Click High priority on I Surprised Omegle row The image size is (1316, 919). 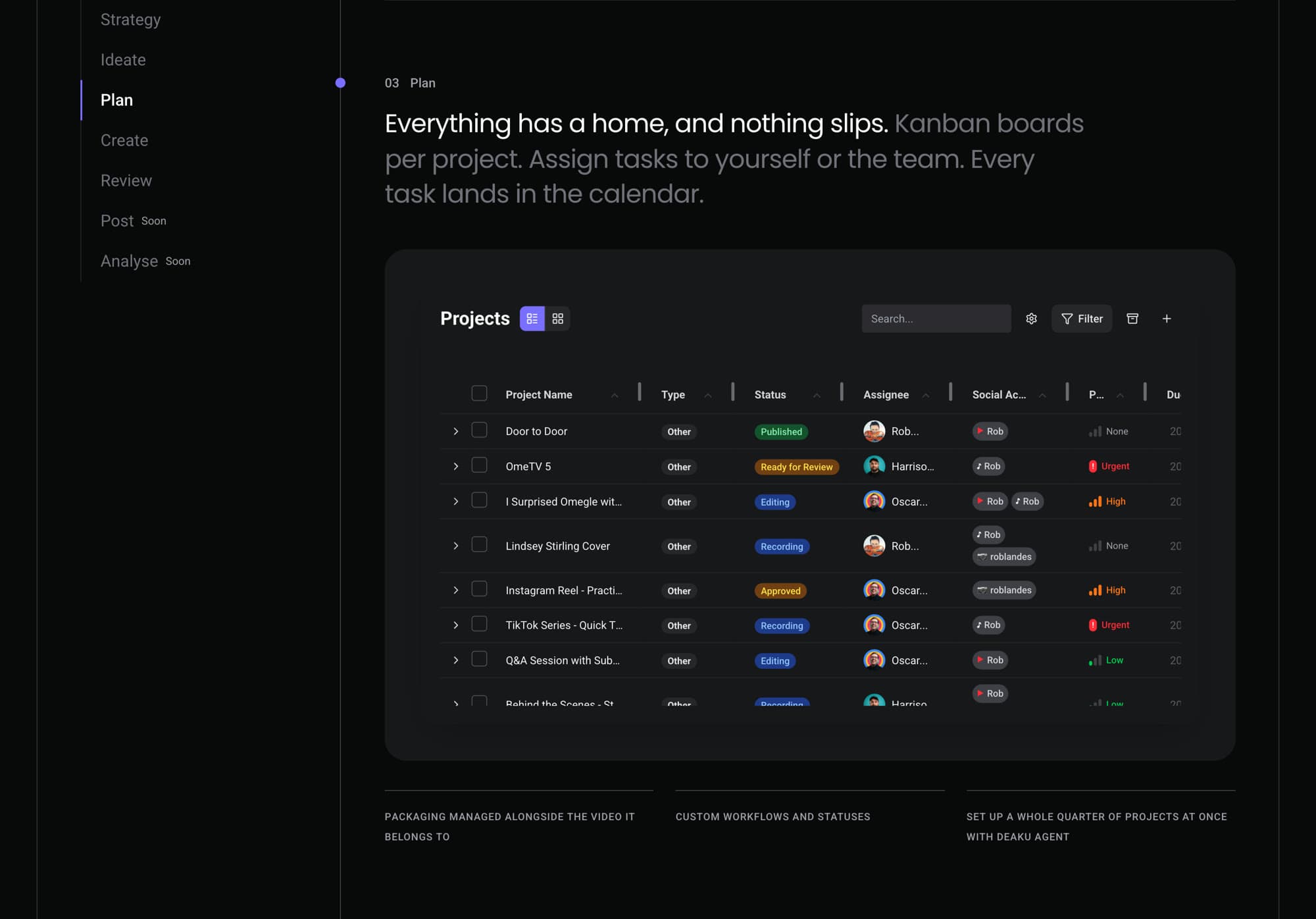pos(1107,502)
